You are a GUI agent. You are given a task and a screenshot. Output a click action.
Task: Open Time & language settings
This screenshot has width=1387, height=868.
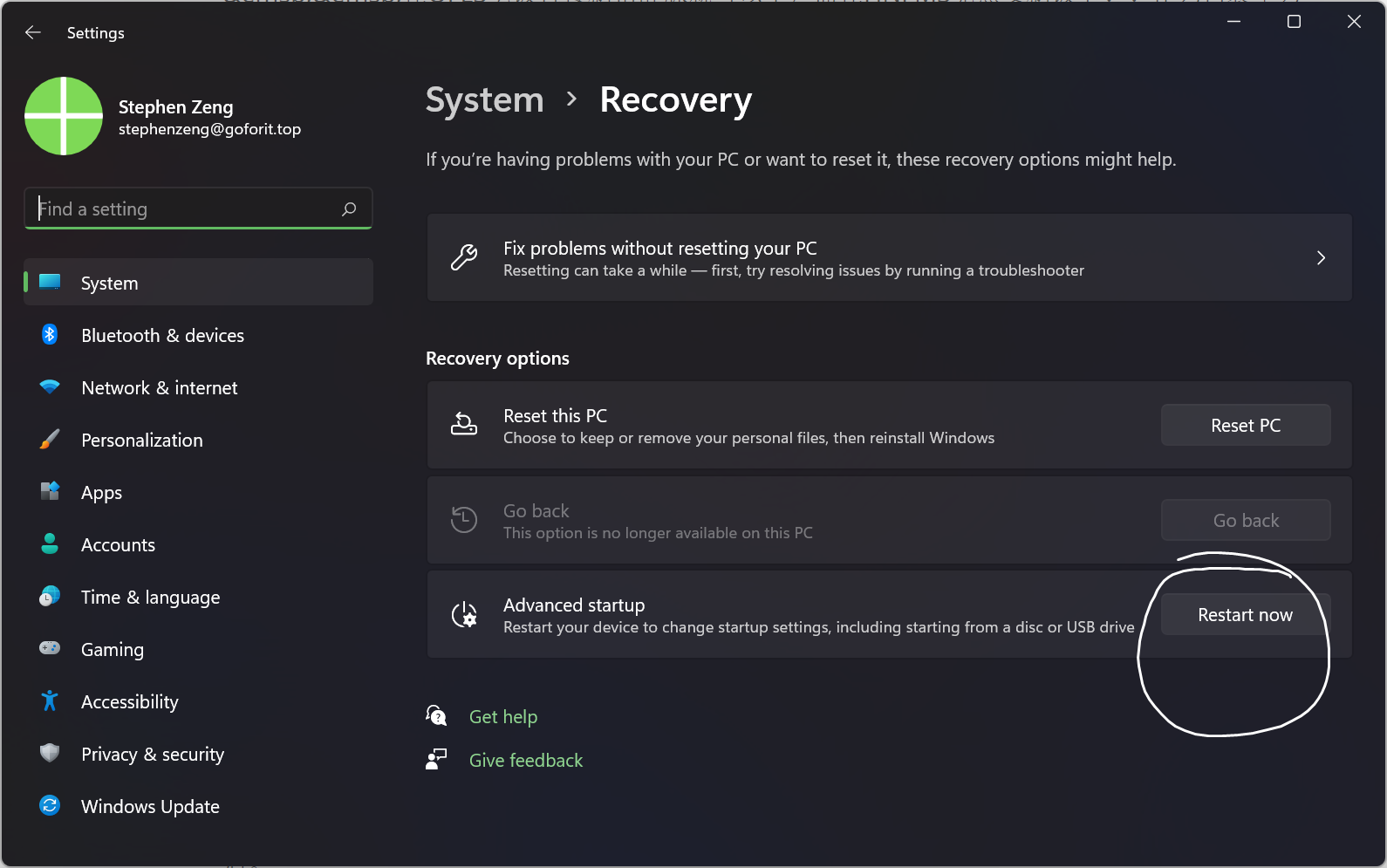(x=199, y=597)
